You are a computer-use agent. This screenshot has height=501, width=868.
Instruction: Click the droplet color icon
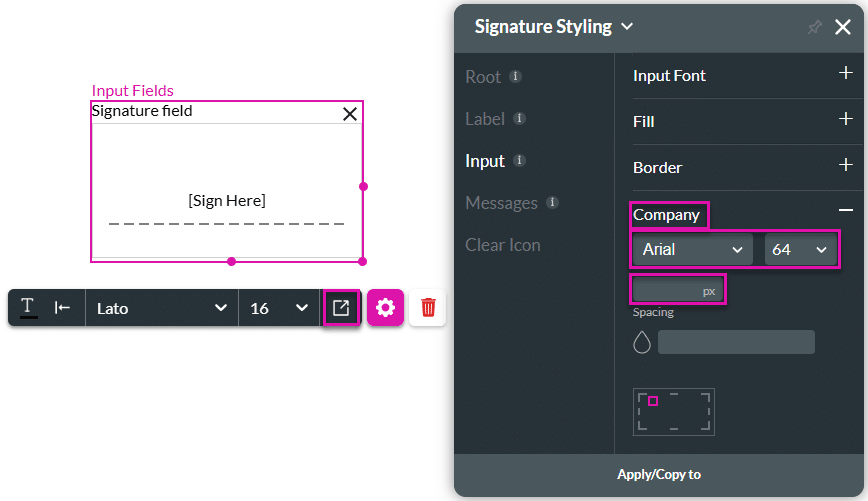tap(642, 343)
